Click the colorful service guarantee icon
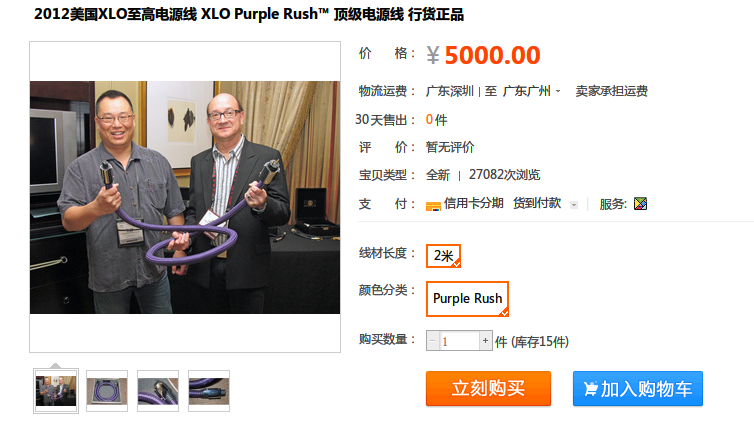754x423 pixels. pos(641,204)
